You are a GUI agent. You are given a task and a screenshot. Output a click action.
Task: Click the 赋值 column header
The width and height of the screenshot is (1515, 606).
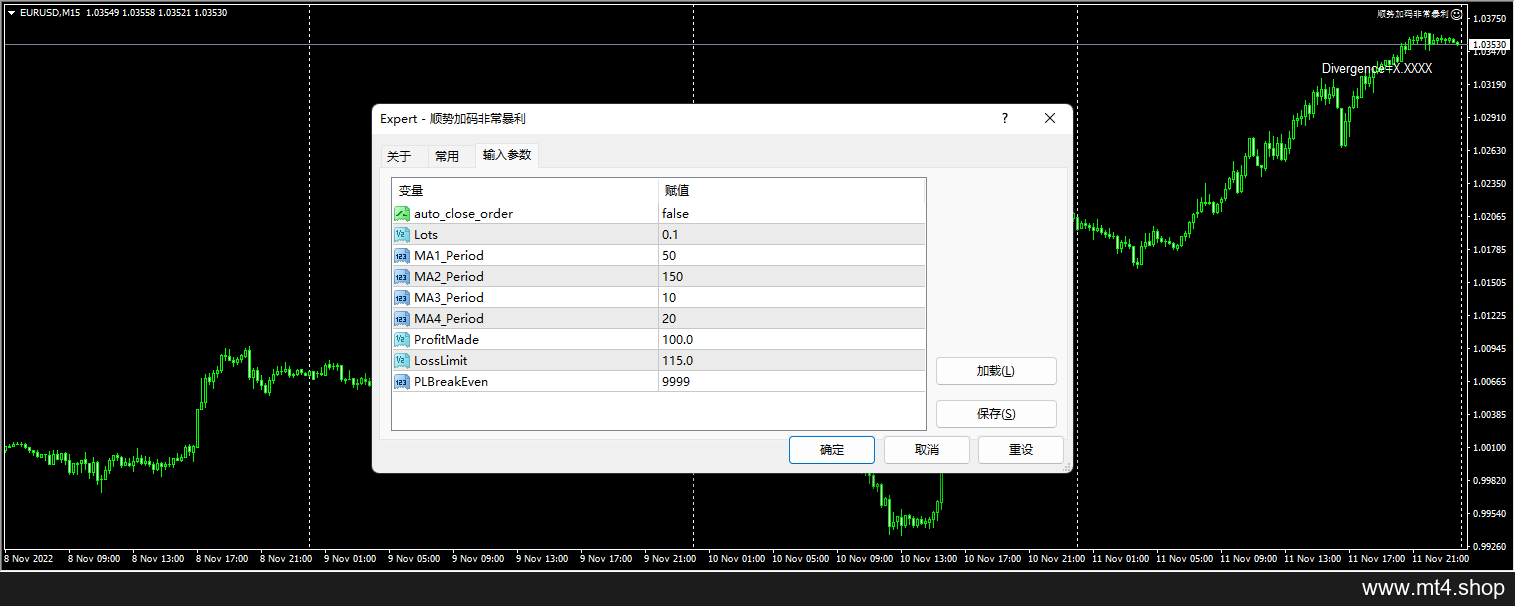(792, 190)
